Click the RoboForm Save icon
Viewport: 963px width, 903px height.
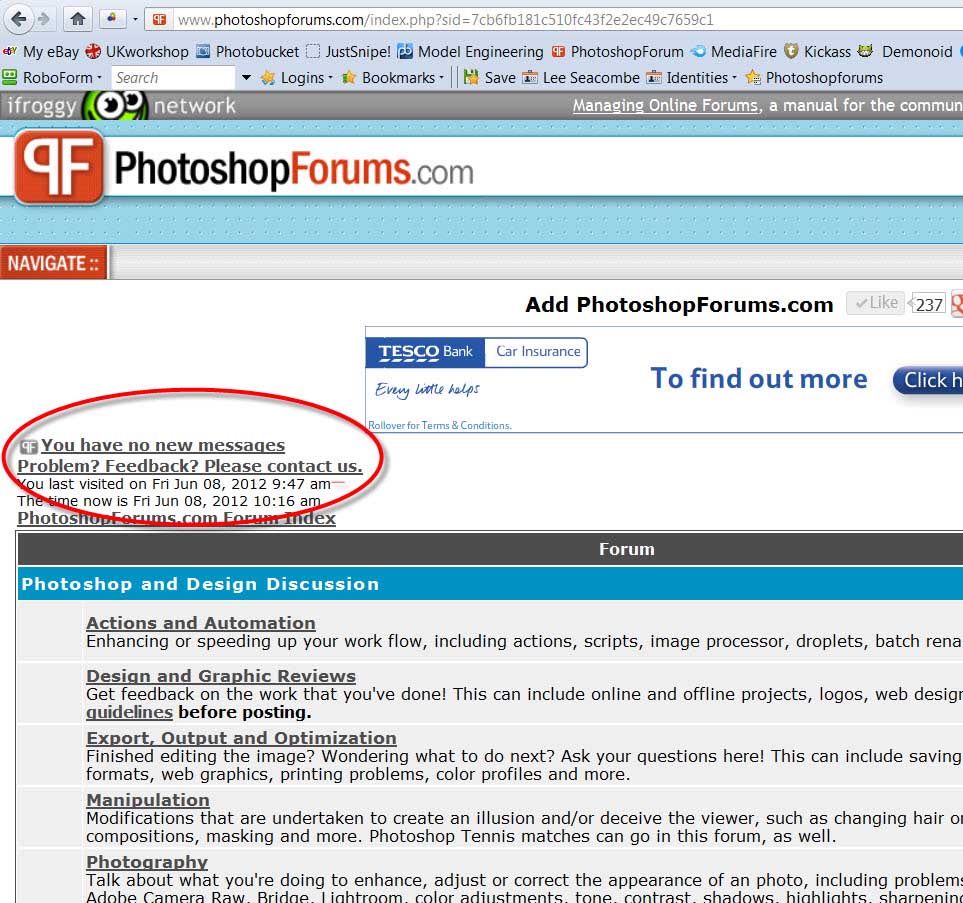(490, 77)
